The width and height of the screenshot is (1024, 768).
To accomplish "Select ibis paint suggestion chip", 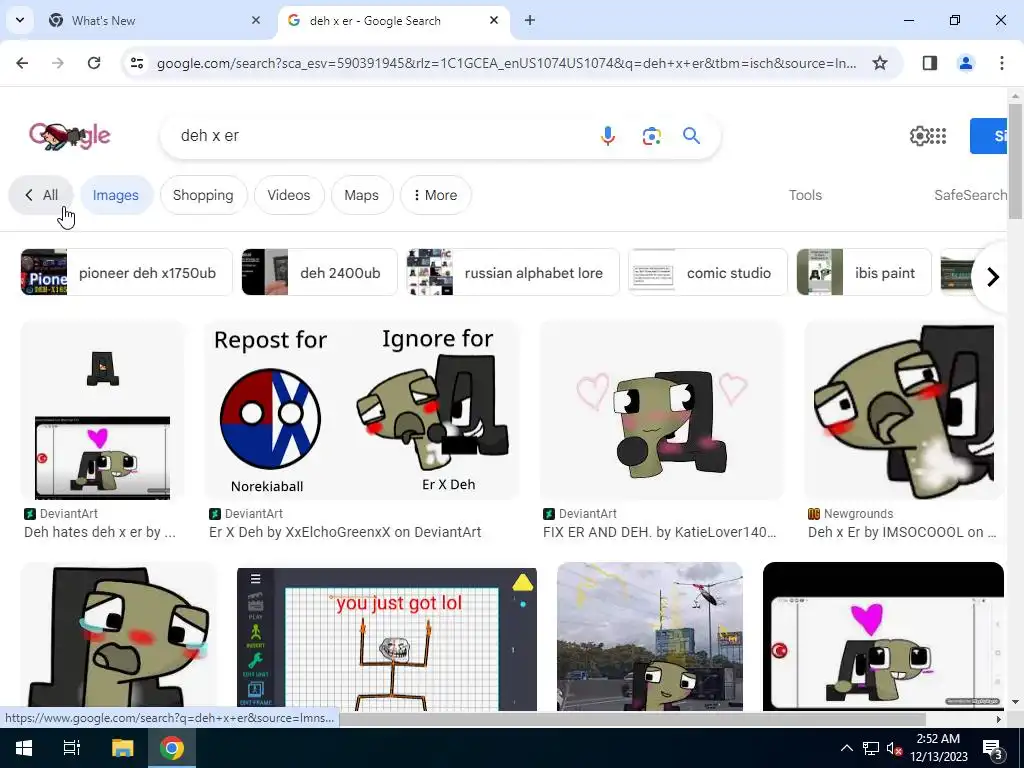I will [864, 272].
